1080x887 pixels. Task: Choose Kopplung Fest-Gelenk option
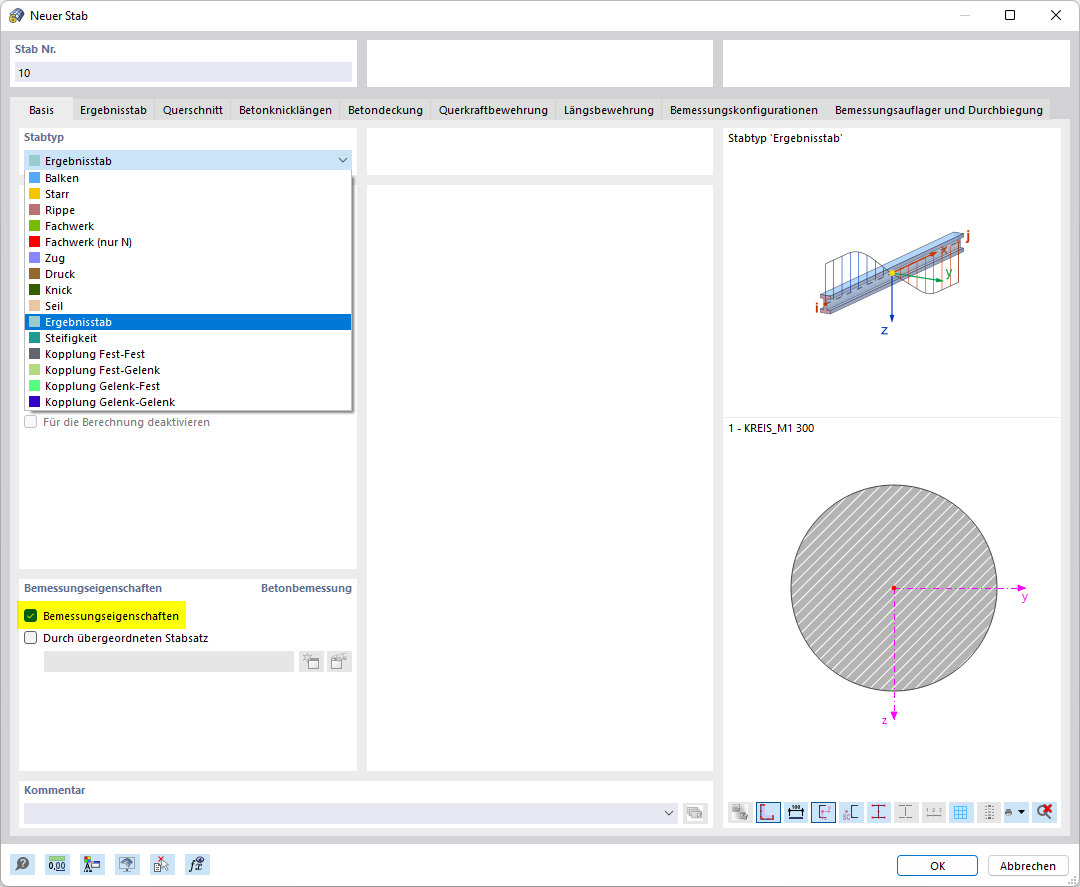click(188, 370)
